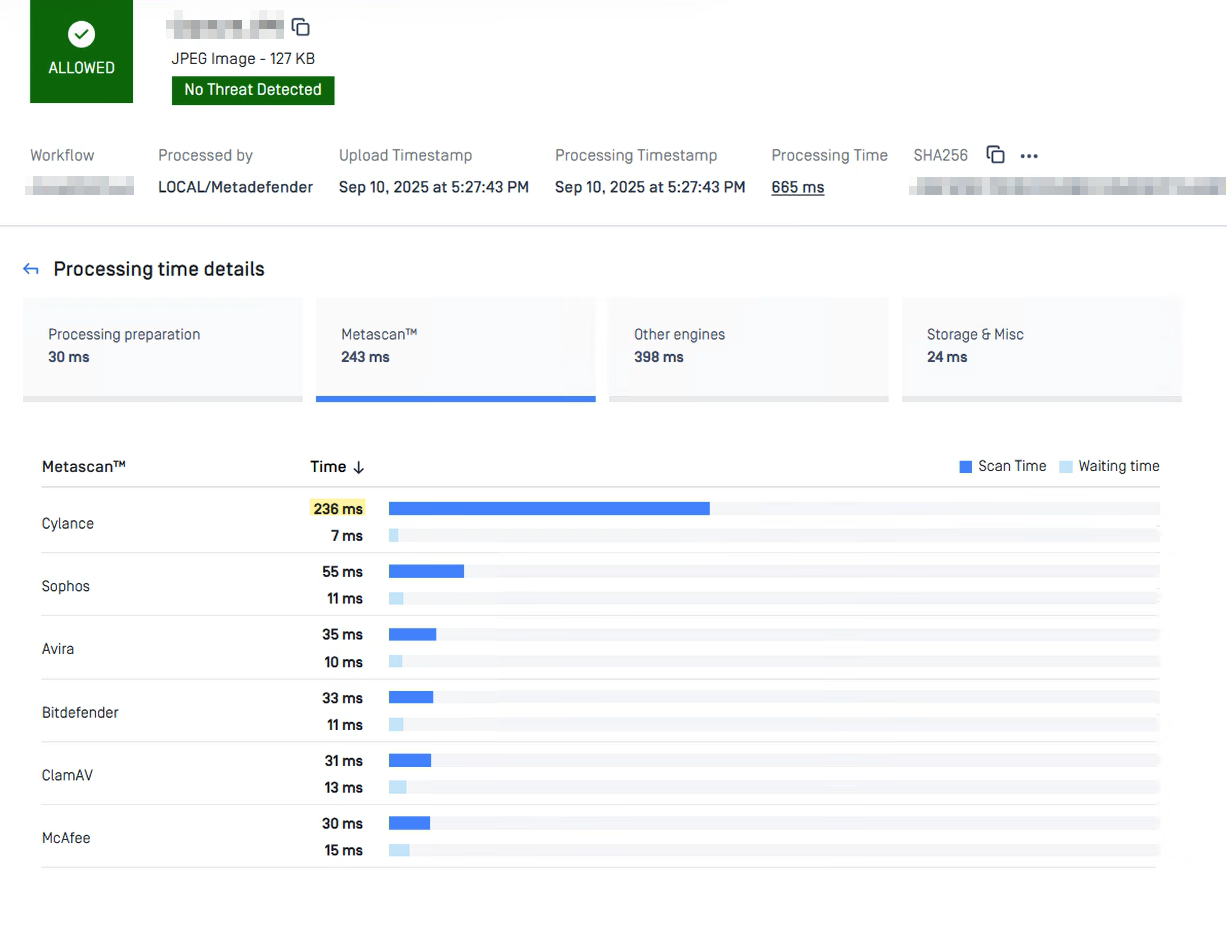Screen dimensions: 1227x928
Task: Click the McAfee waiting time bar
Action: [399, 850]
